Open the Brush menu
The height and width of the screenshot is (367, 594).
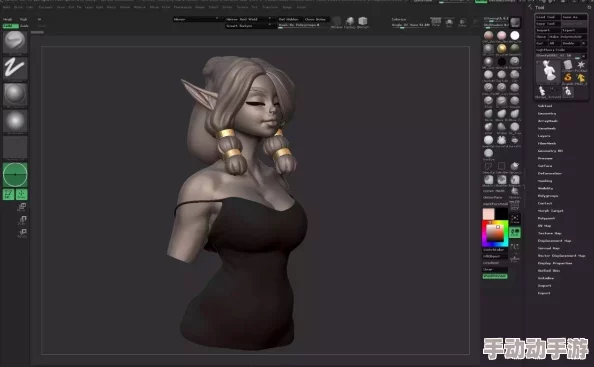18,7
